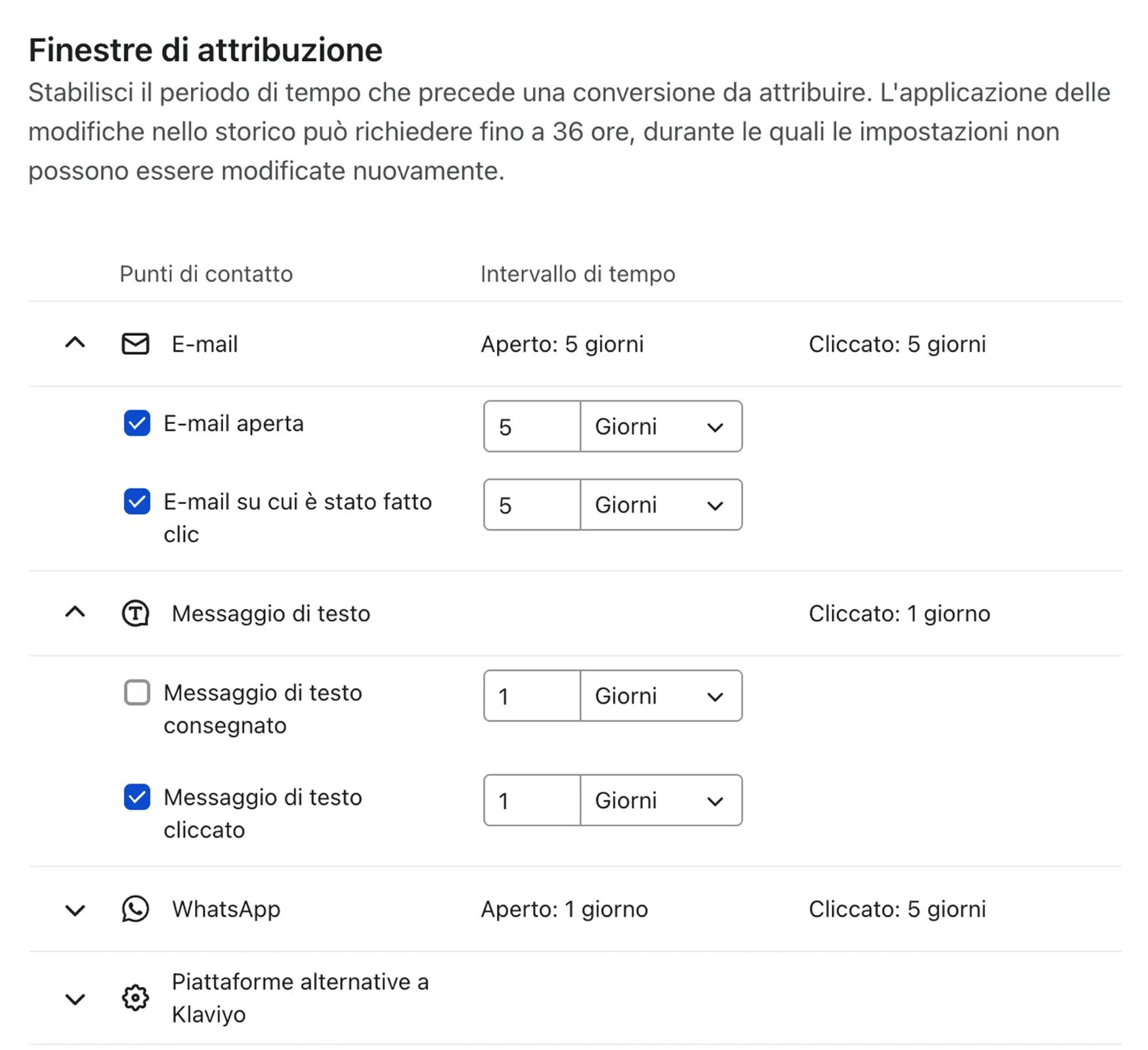
Task: Click the Messaggio di testo icon
Action: point(135,614)
